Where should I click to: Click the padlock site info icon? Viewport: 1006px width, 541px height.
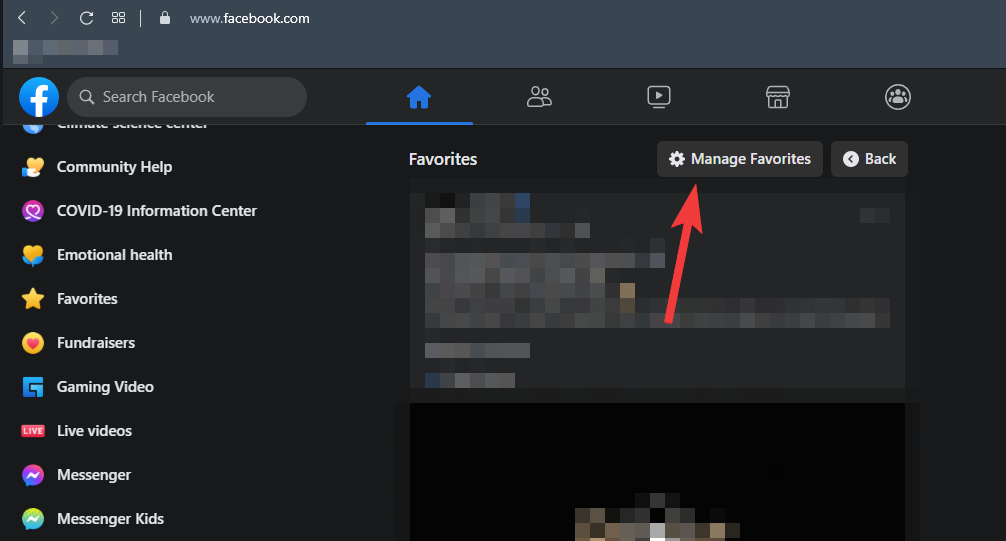tap(165, 18)
